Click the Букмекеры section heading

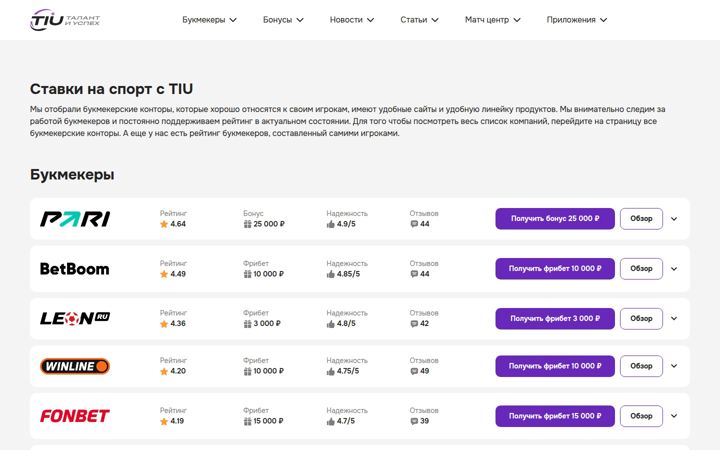(72, 175)
